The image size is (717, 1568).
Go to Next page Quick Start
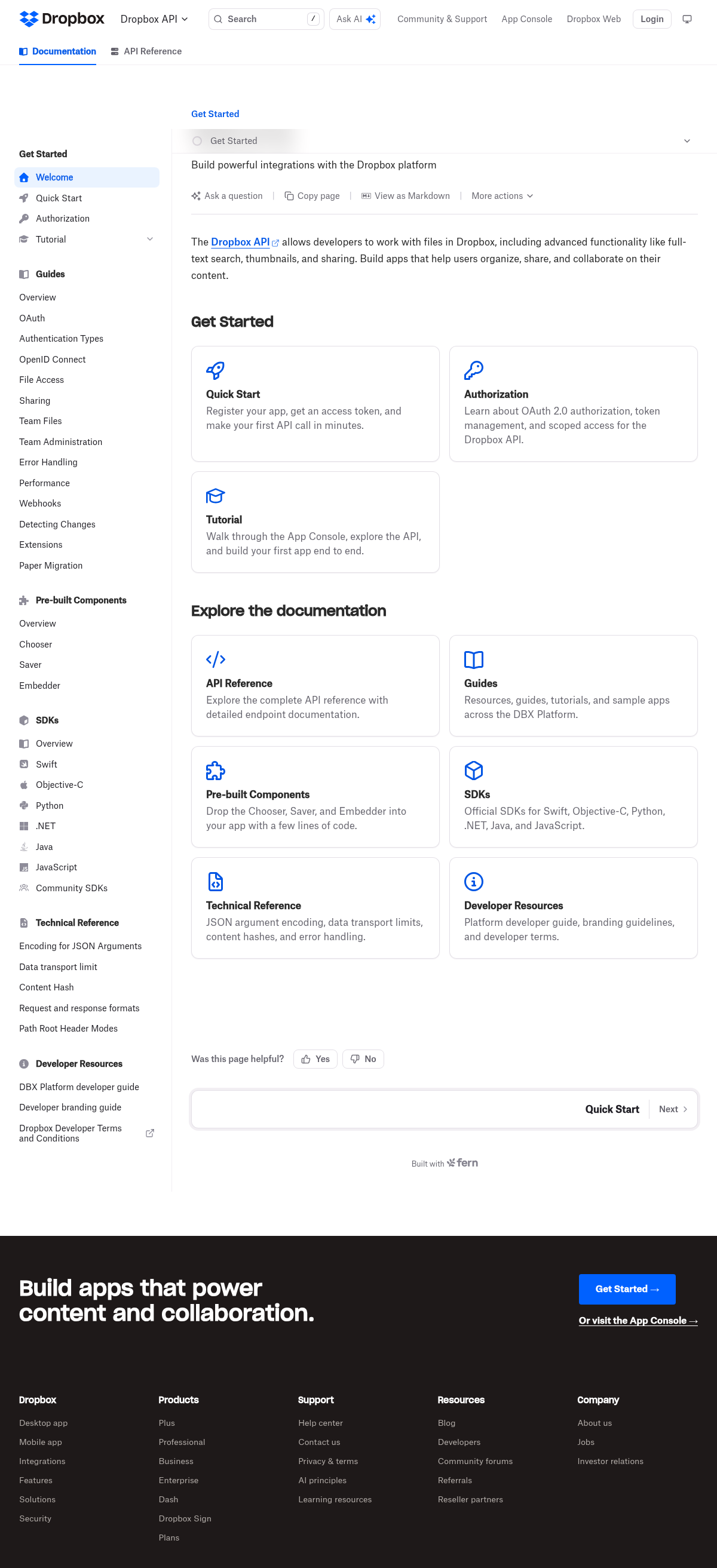pos(445,1109)
